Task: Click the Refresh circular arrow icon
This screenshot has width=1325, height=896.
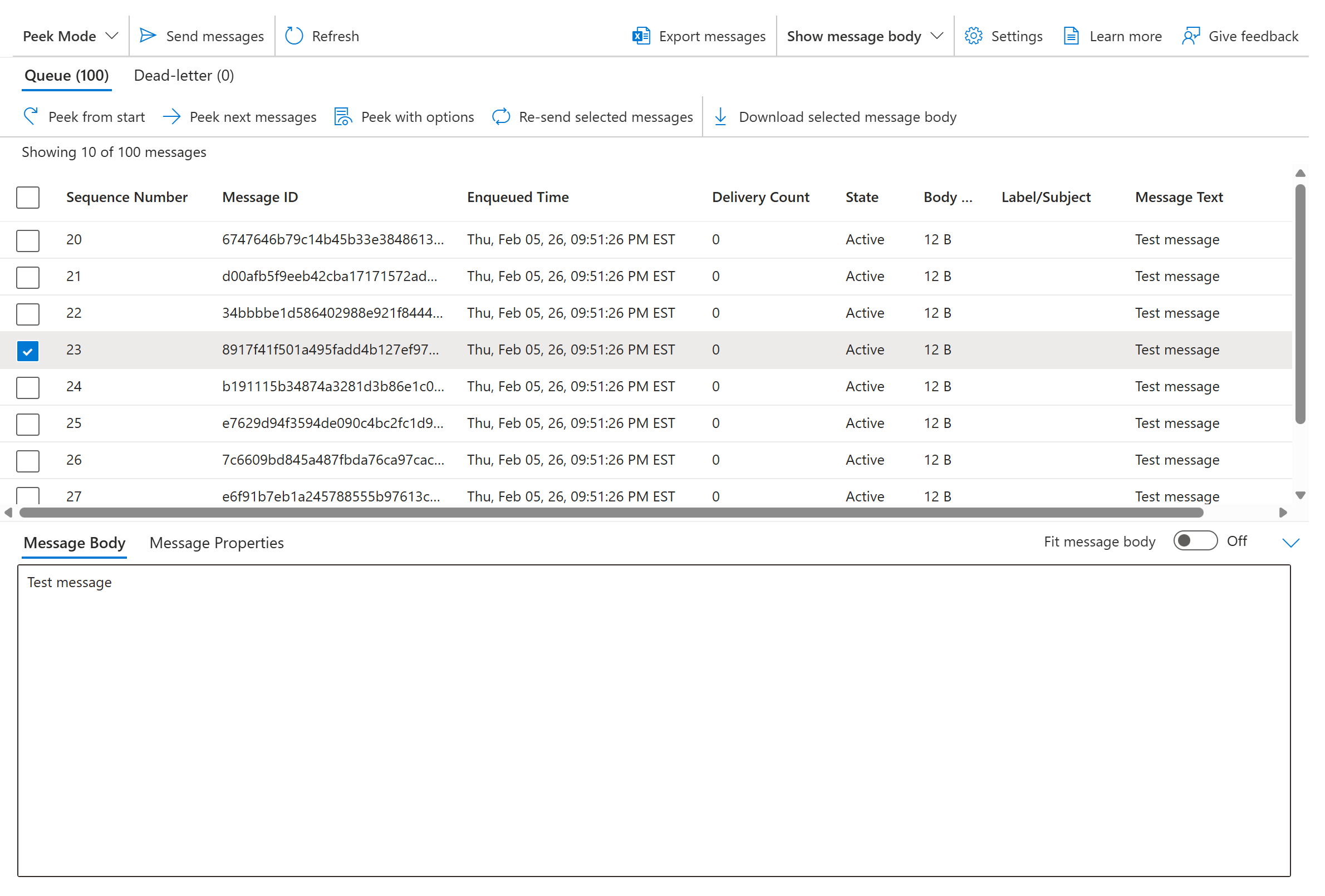Action: [x=294, y=36]
